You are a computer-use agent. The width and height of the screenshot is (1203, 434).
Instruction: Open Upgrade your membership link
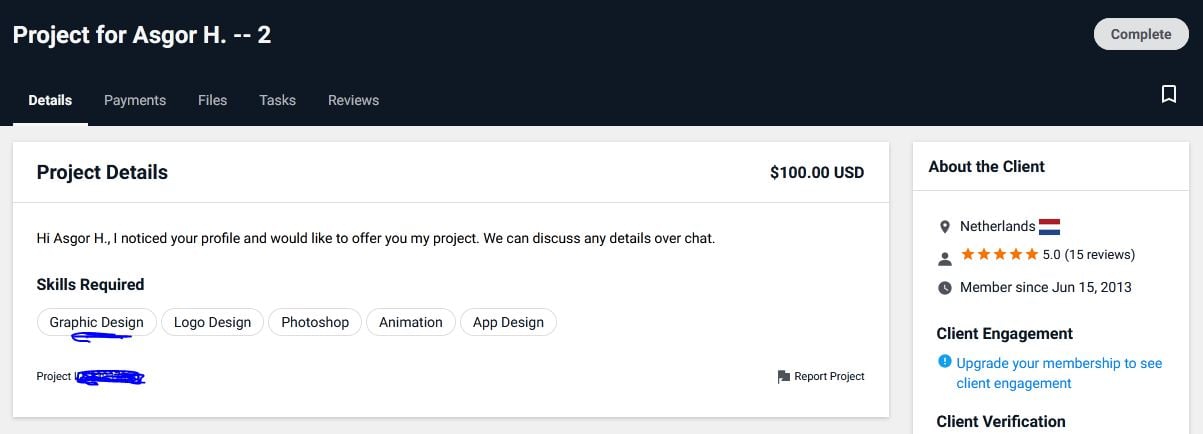(x=1059, y=373)
